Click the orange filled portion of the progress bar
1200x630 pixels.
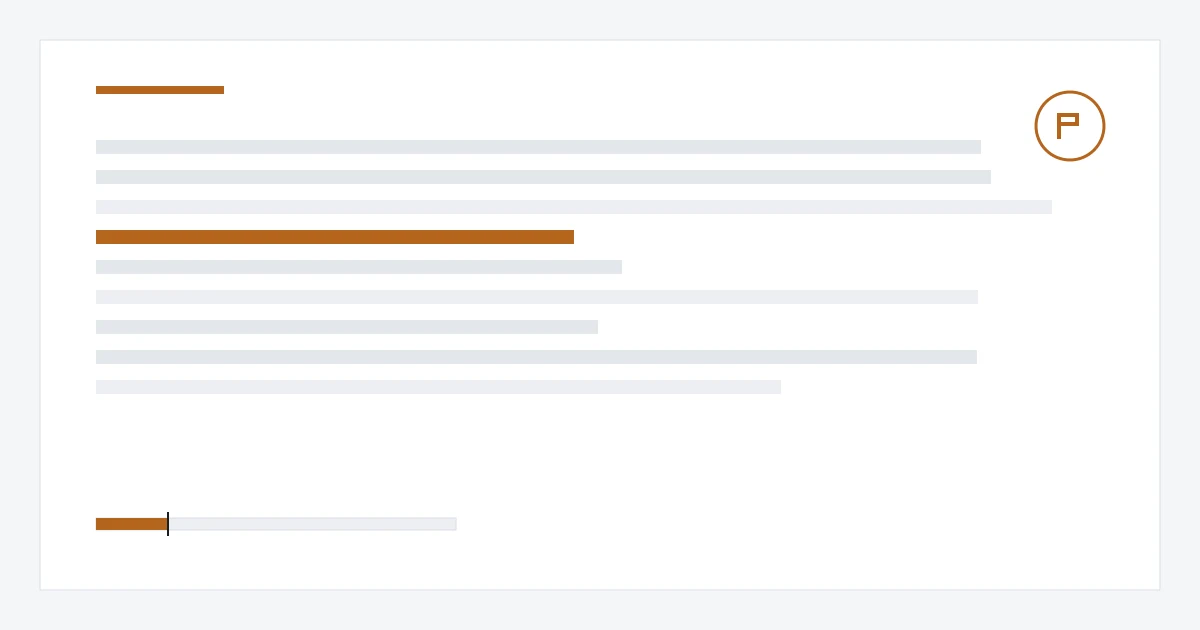(132, 524)
